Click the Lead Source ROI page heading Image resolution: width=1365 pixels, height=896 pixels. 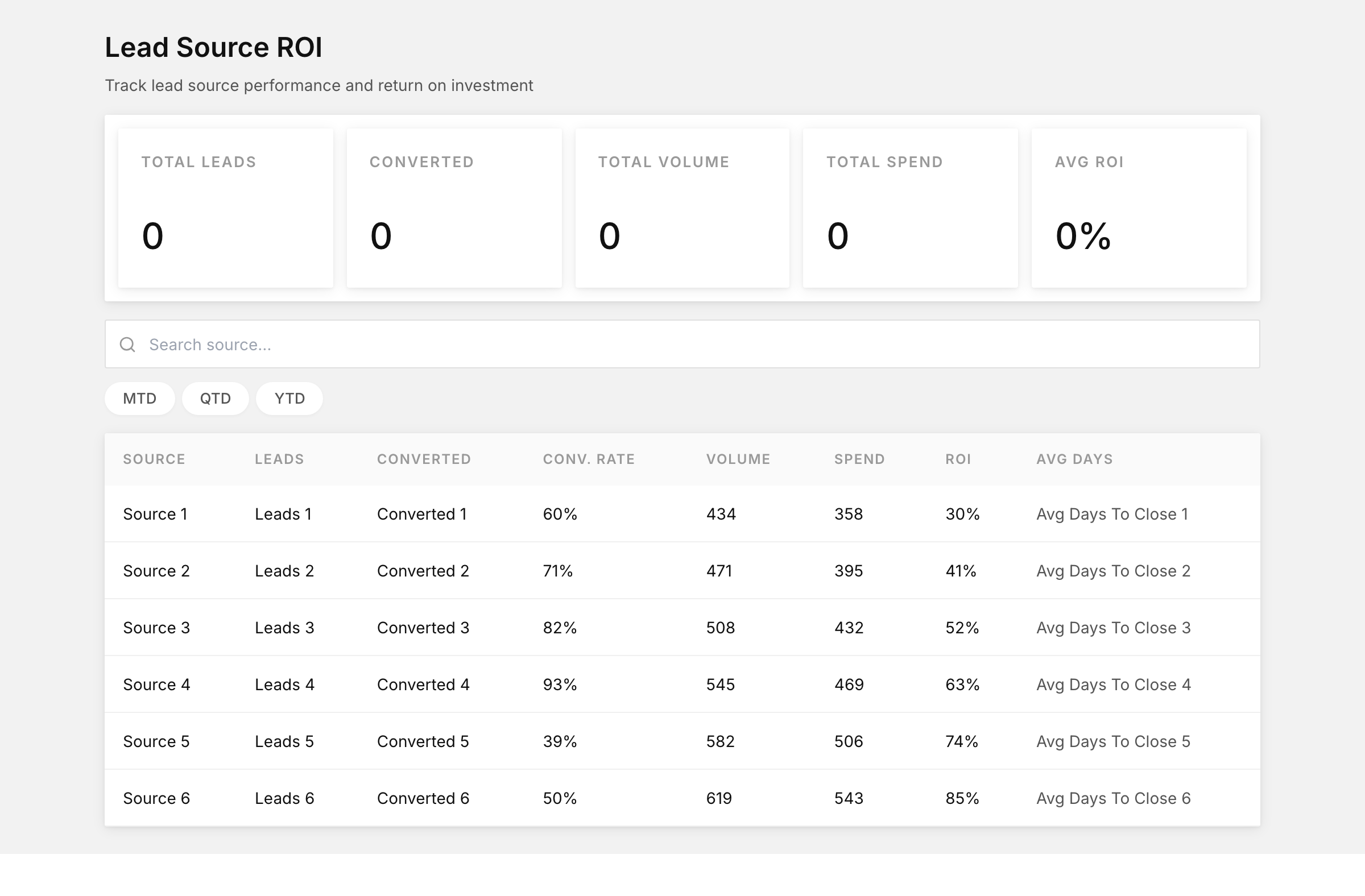pos(213,47)
